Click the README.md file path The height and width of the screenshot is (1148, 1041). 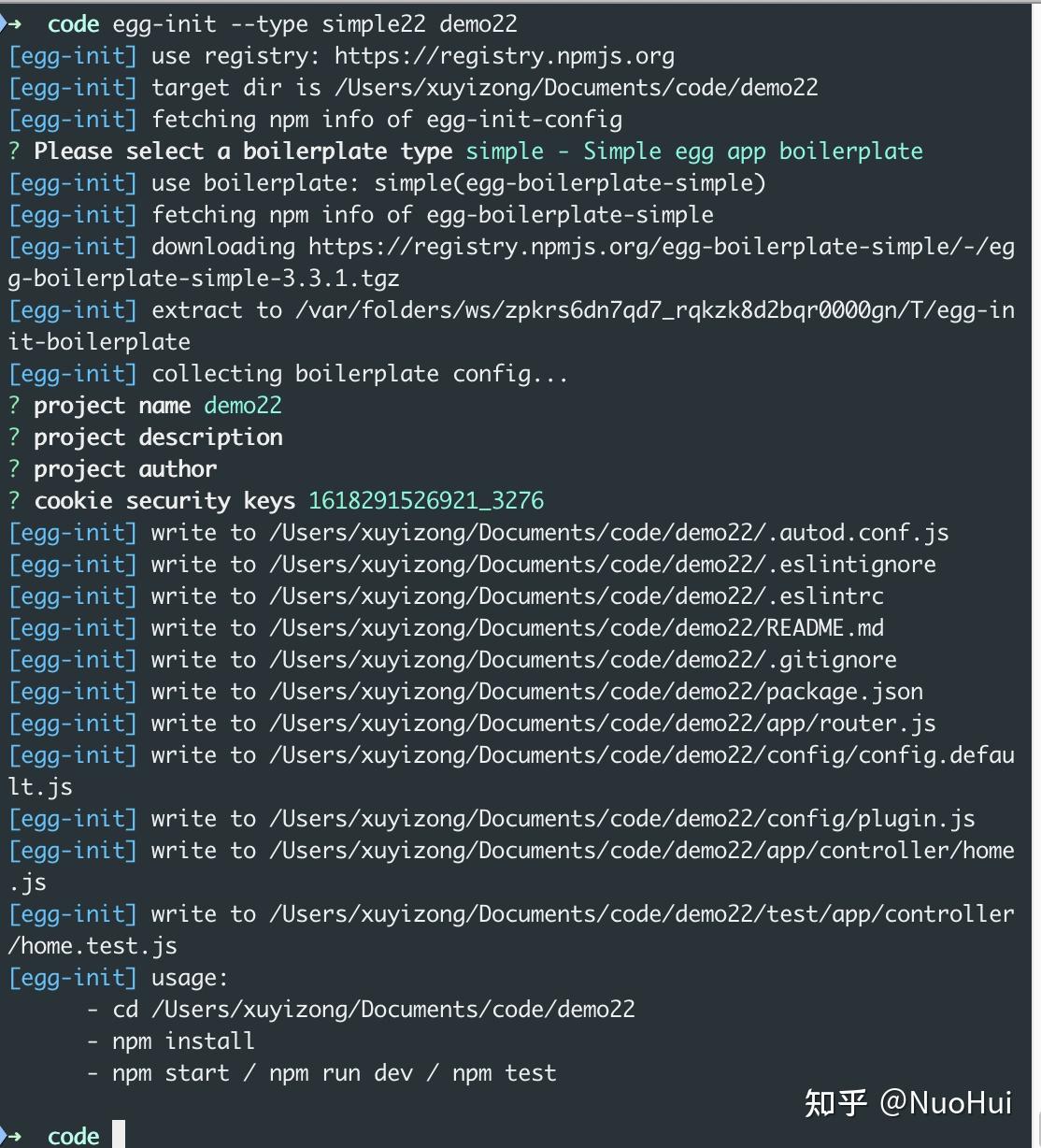click(x=577, y=627)
